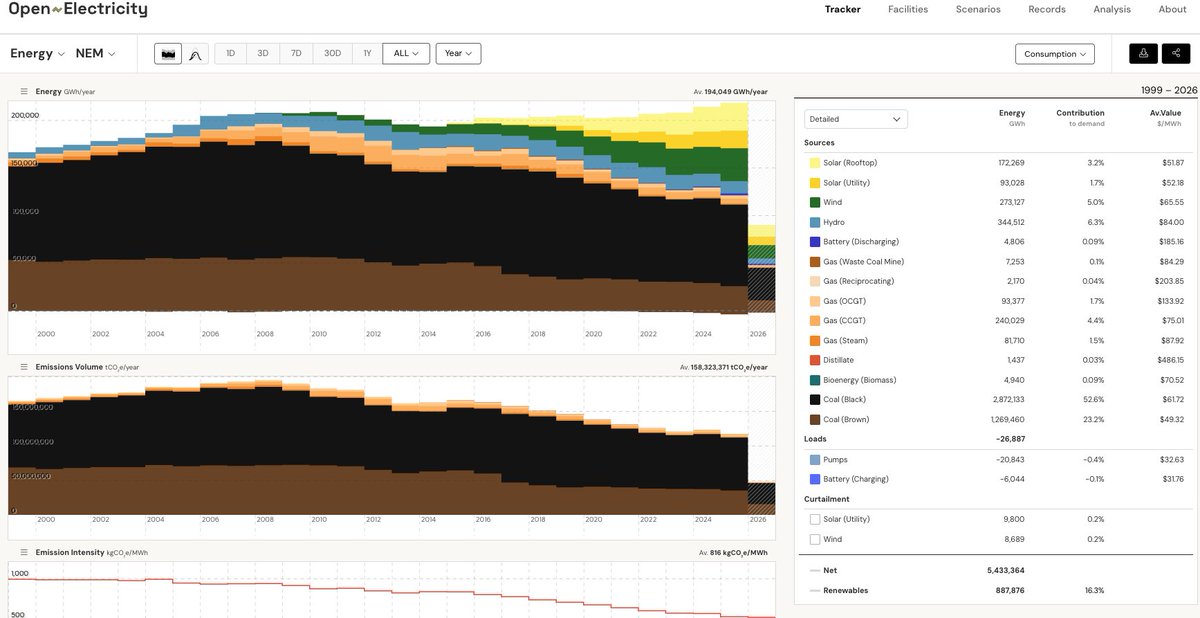The width and height of the screenshot is (1200, 618).
Task: Go to the About tab
Action: click(x=1172, y=9)
